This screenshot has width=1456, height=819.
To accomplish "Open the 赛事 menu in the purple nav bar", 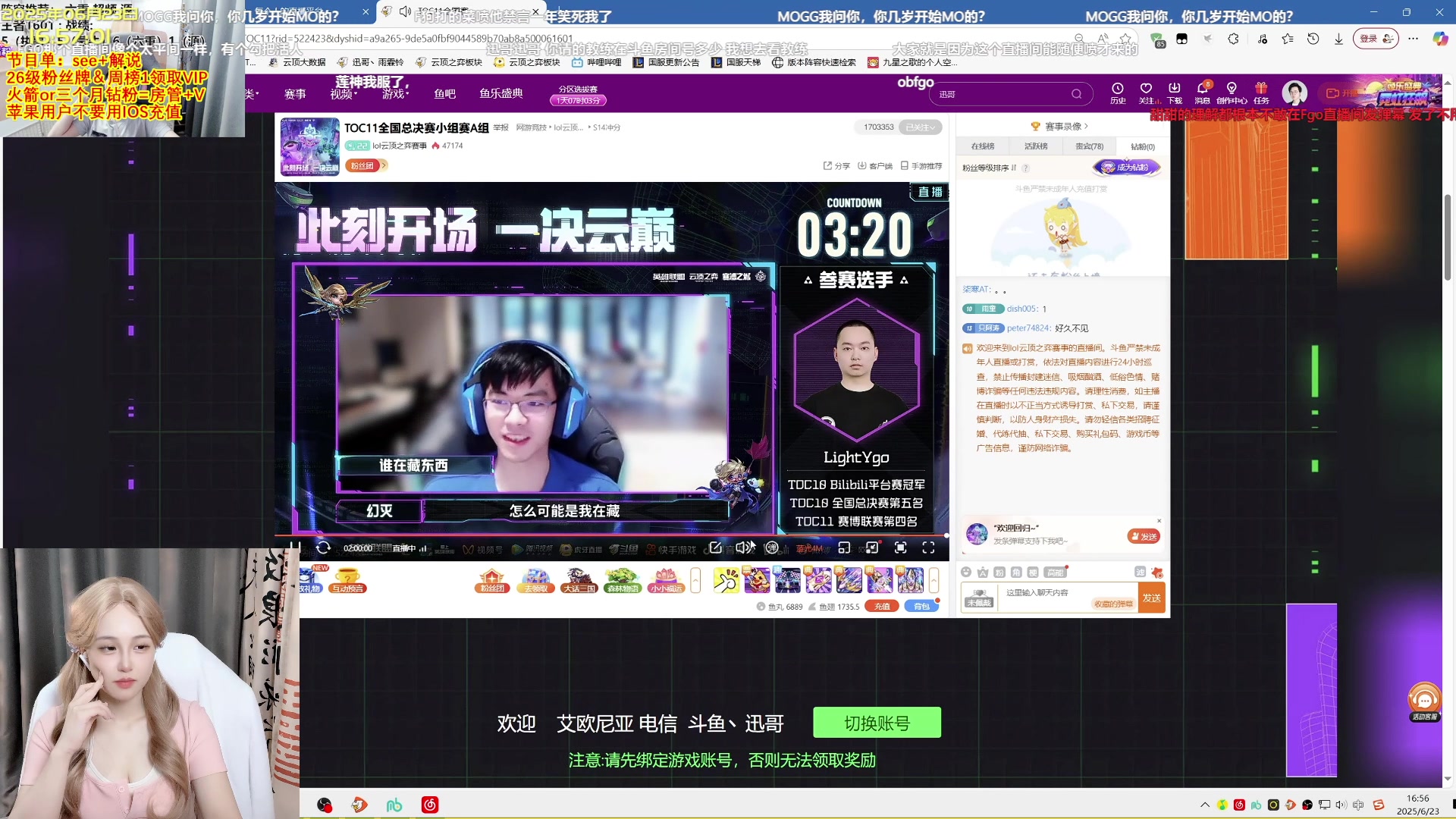I will point(295,94).
